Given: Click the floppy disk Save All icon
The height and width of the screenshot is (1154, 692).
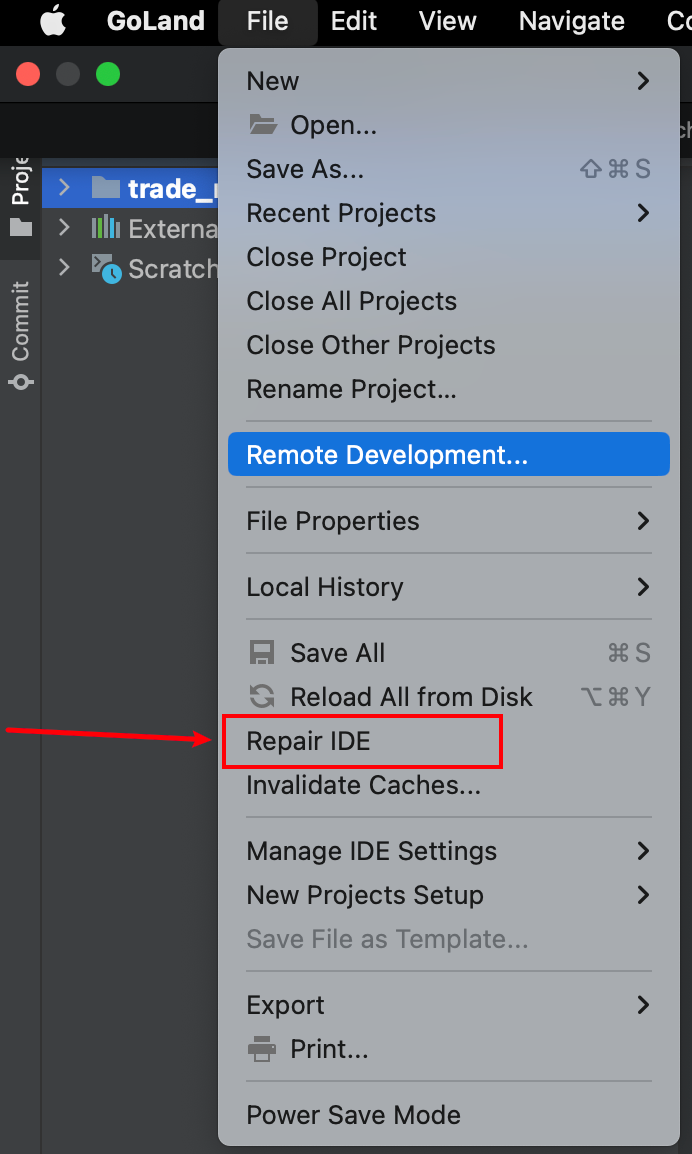Looking at the screenshot, I should pyautogui.click(x=261, y=653).
